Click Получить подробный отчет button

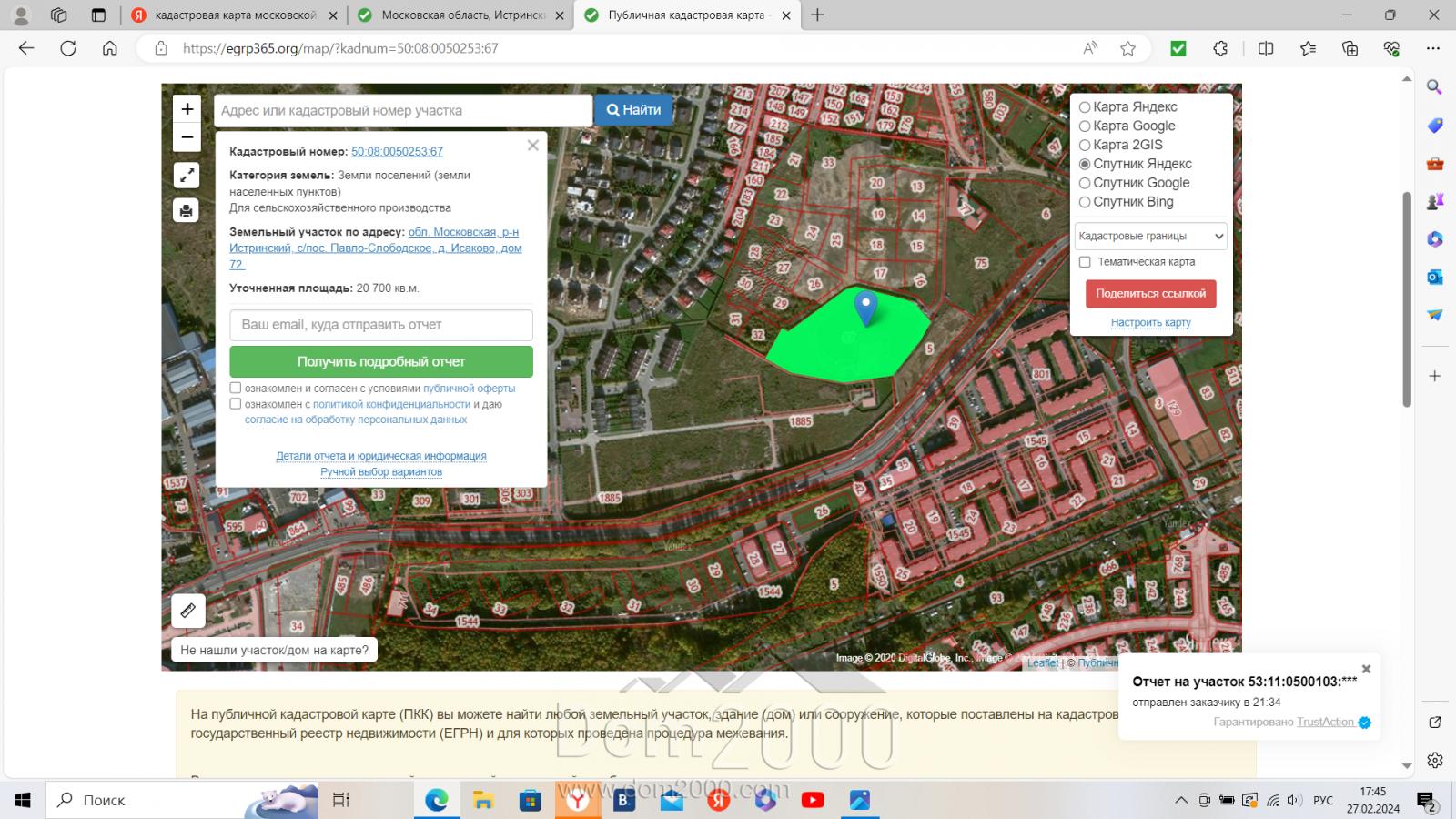click(x=381, y=361)
